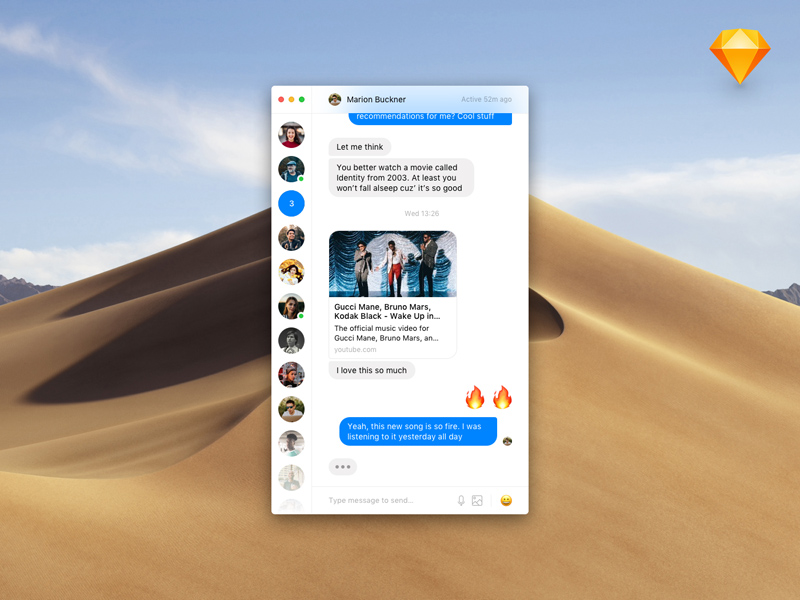Viewport: 800px width, 600px height.
Task: Select the microphone icon to record audio
Action: tap(461, 499)
